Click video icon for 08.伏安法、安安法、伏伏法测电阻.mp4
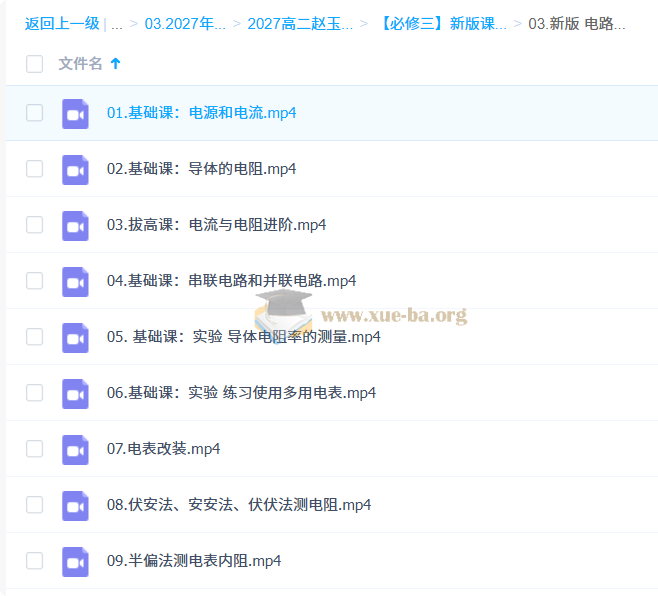This screenshot has width=658, height=596. pyautogui.click(x=76, y=506)
